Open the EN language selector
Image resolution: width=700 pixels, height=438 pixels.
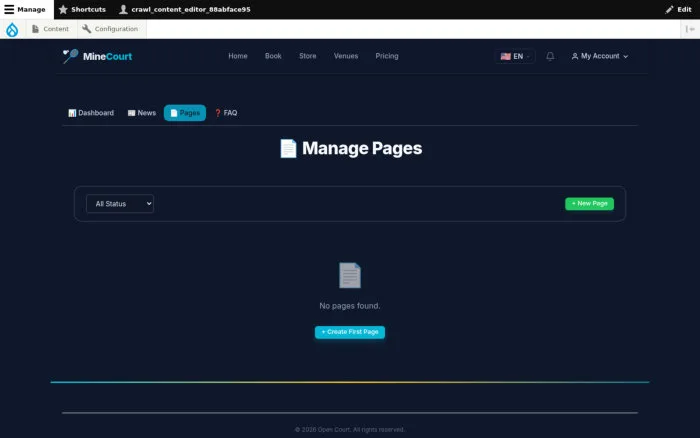[515, 56]
